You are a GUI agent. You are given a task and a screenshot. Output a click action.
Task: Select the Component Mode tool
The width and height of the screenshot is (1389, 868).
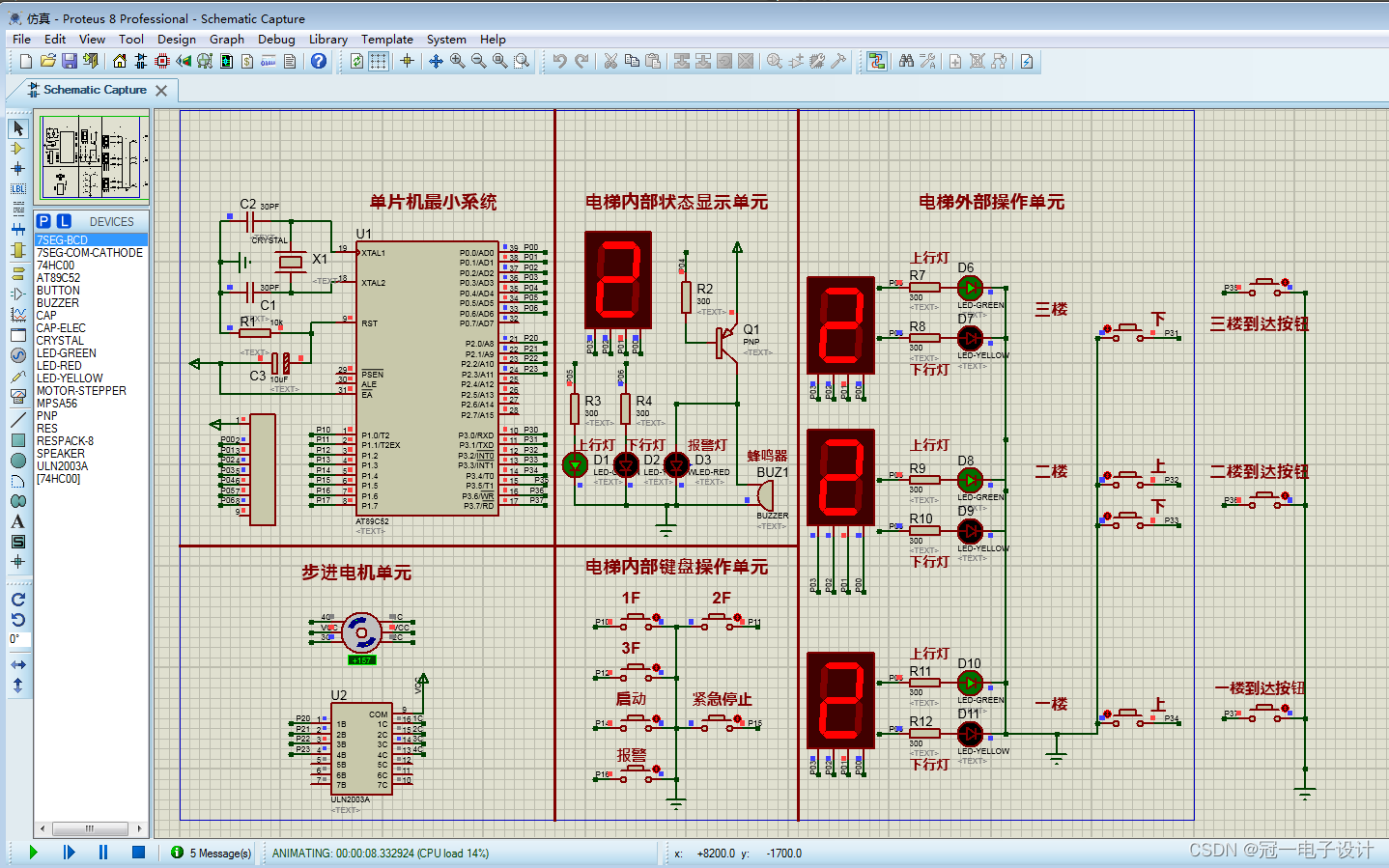point(18,149)
